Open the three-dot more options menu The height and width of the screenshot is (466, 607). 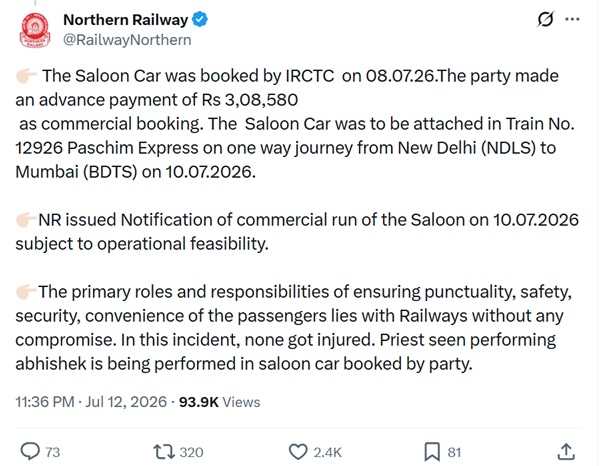click(572, 19)
